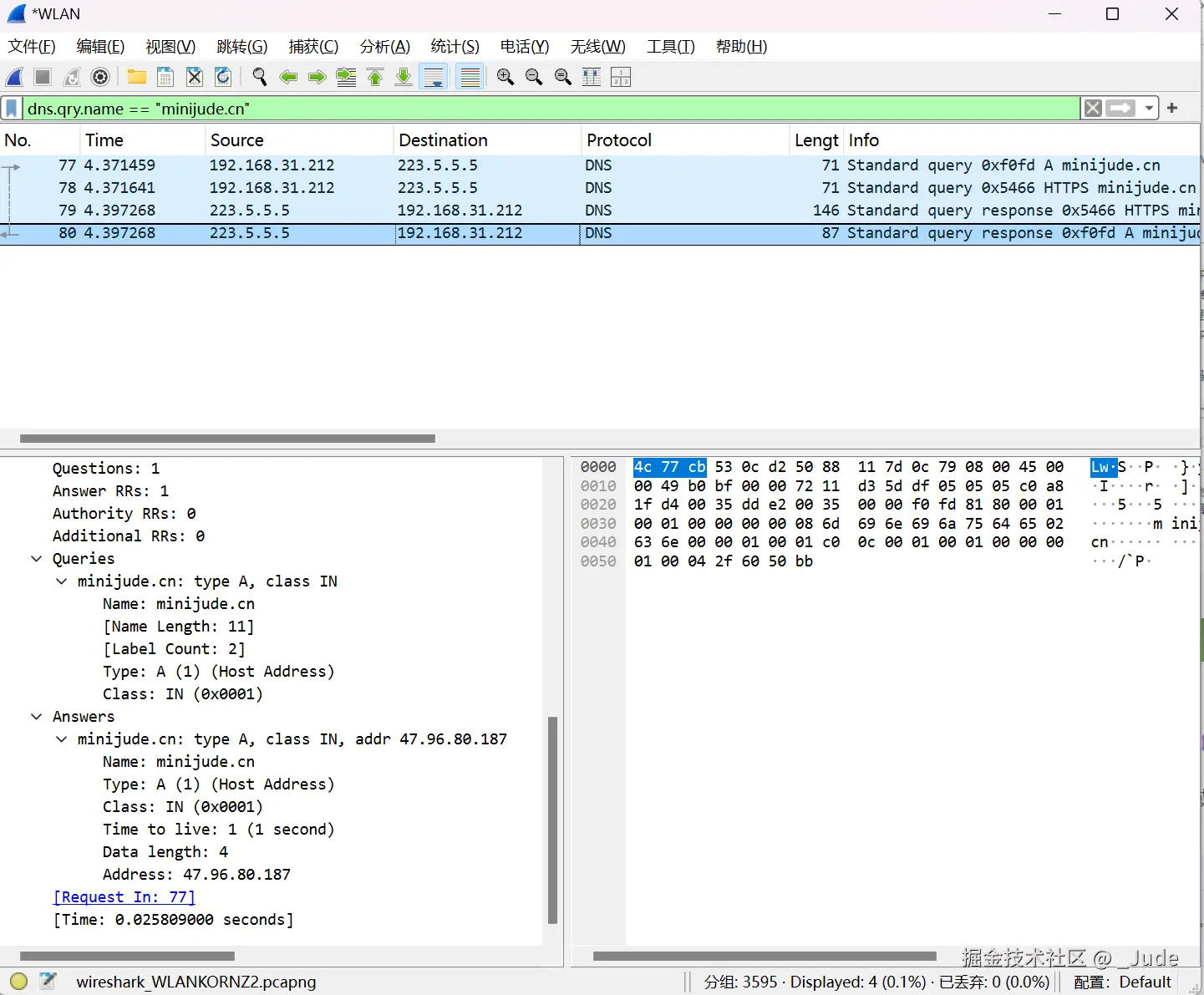Image resolution: width=1204 pixels, height=995 pixels.
Task: Sort by the Protocol column header
Action: (685, 140)
